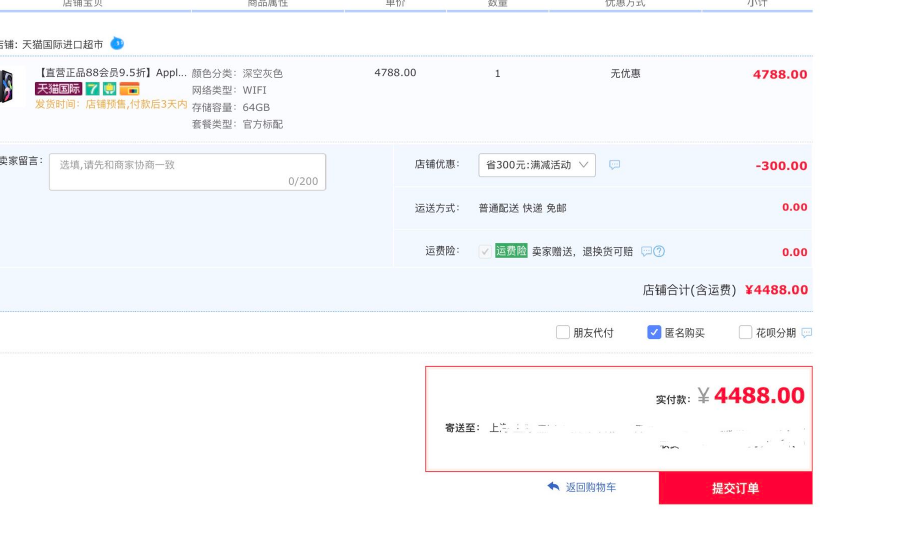Click the question mark help icon for 运费险
Image resolution: width=918 pixels, height=547 pixels.
pyautogui.click(x=659, y=251)
